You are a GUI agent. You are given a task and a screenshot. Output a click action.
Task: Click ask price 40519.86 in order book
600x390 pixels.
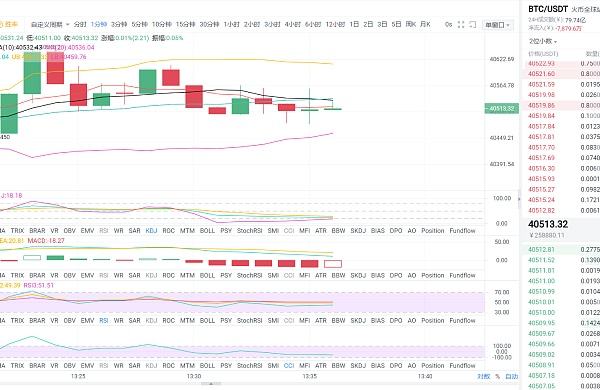click(x=541, y=106)
